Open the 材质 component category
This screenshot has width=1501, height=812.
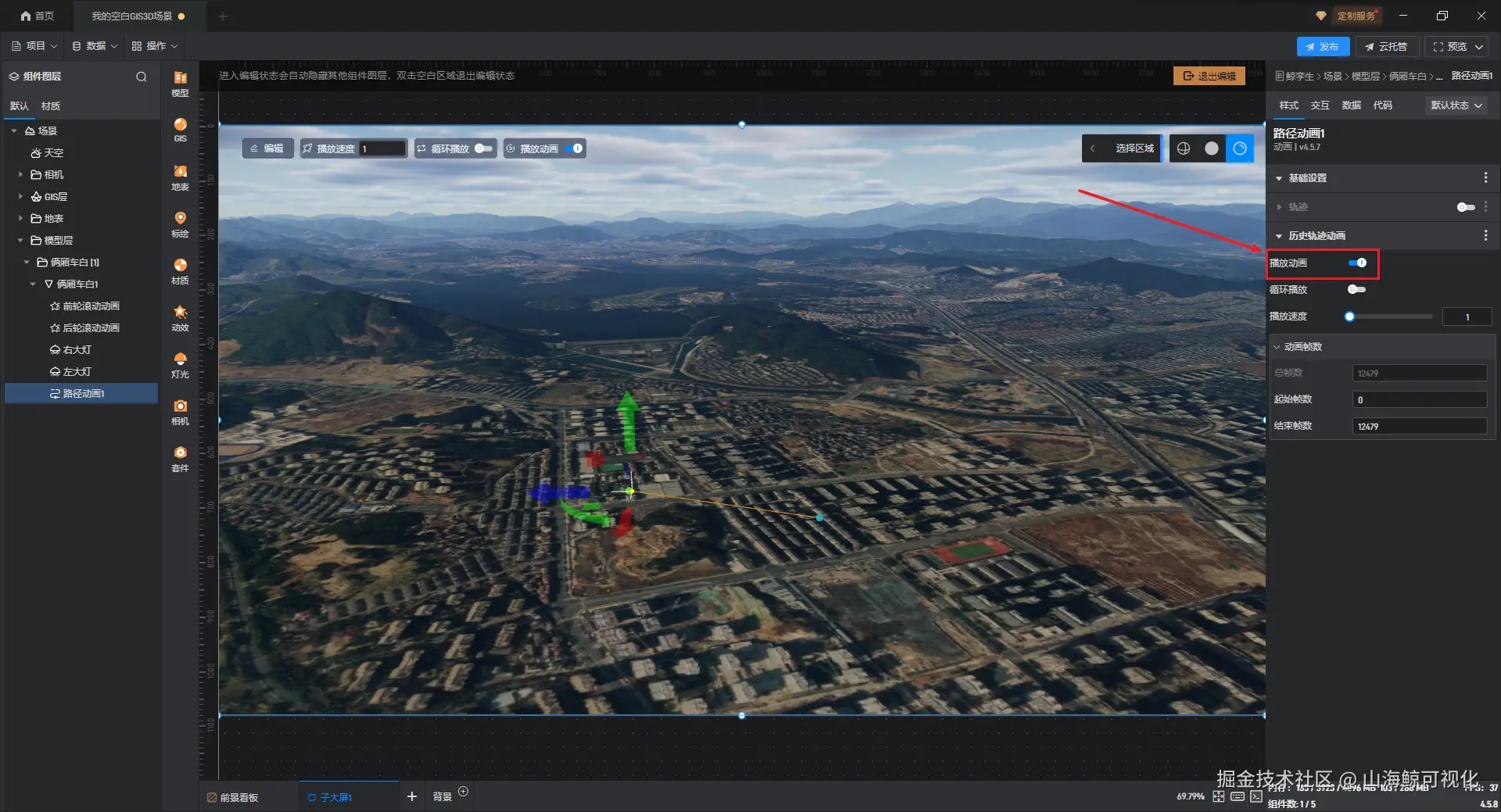click(180, 271)
